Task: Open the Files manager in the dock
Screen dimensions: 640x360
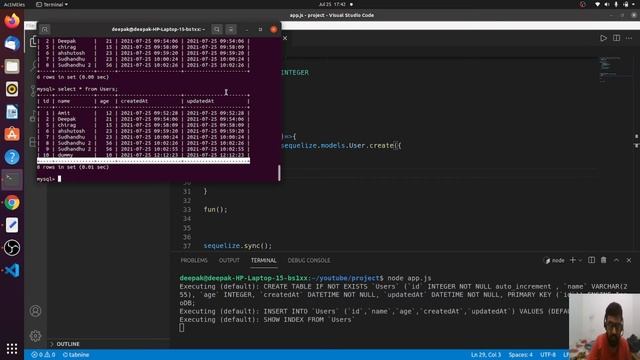Action: pyautogui.click(x=12, y=66)
